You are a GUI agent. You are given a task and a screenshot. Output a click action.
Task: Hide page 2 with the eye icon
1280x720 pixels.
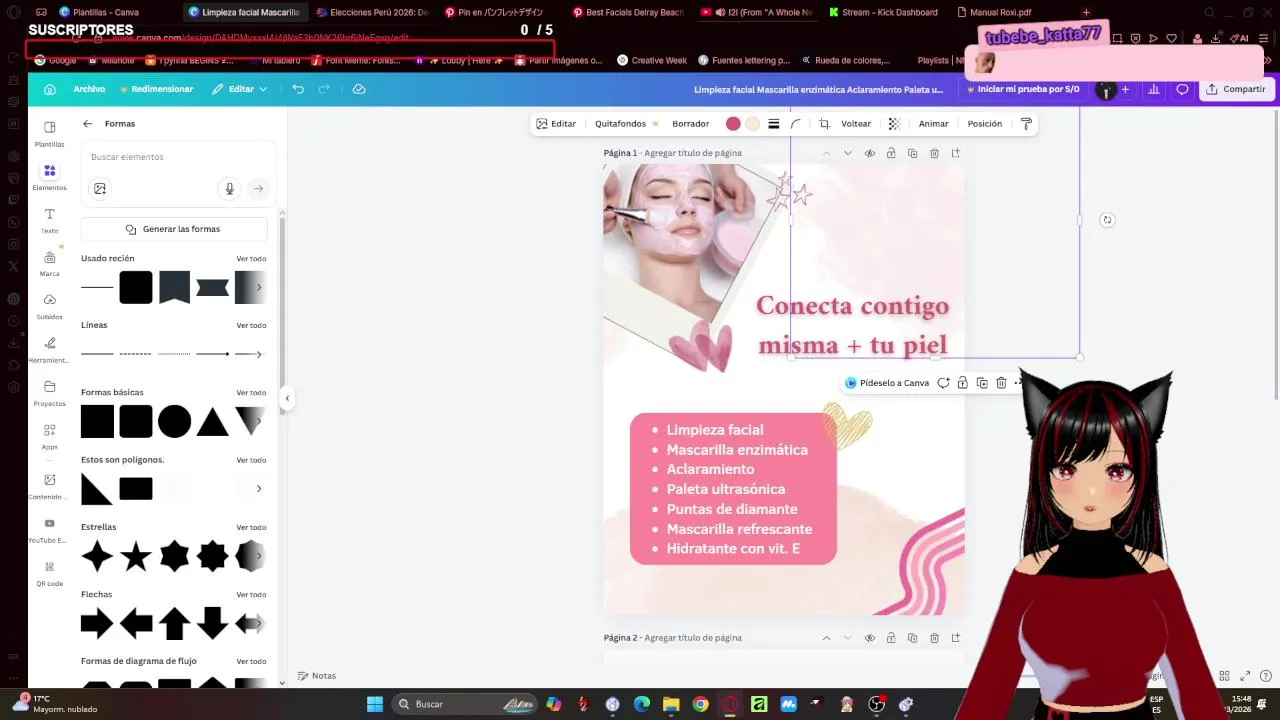pyautogui.click(x=869, y=638)
